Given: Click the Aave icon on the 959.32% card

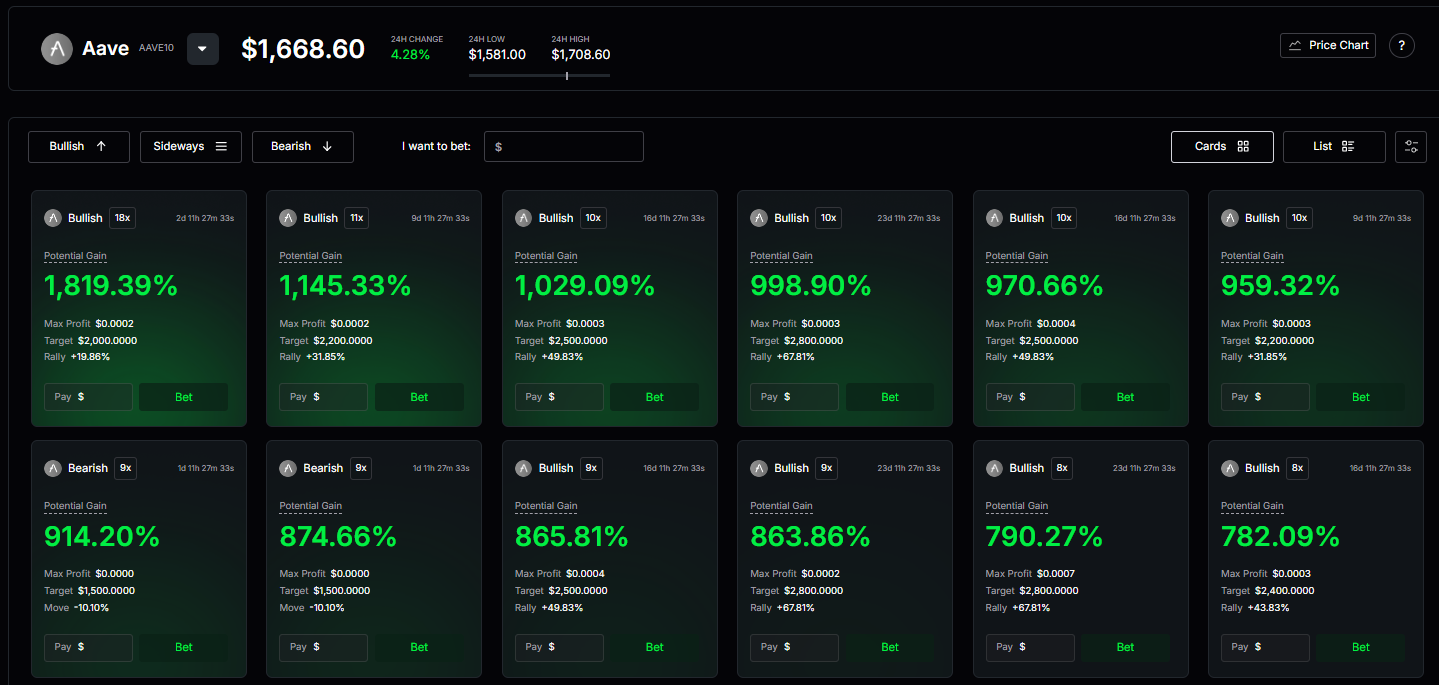Looking at the screenshot, I should (x=1230, y=218).
